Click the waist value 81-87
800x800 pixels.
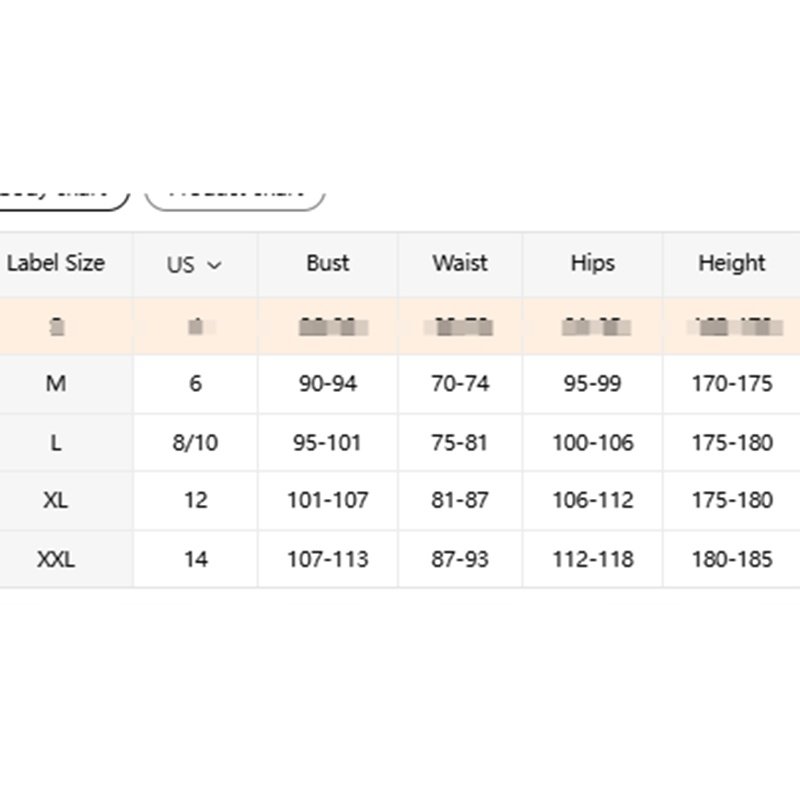tap(460, 501)
